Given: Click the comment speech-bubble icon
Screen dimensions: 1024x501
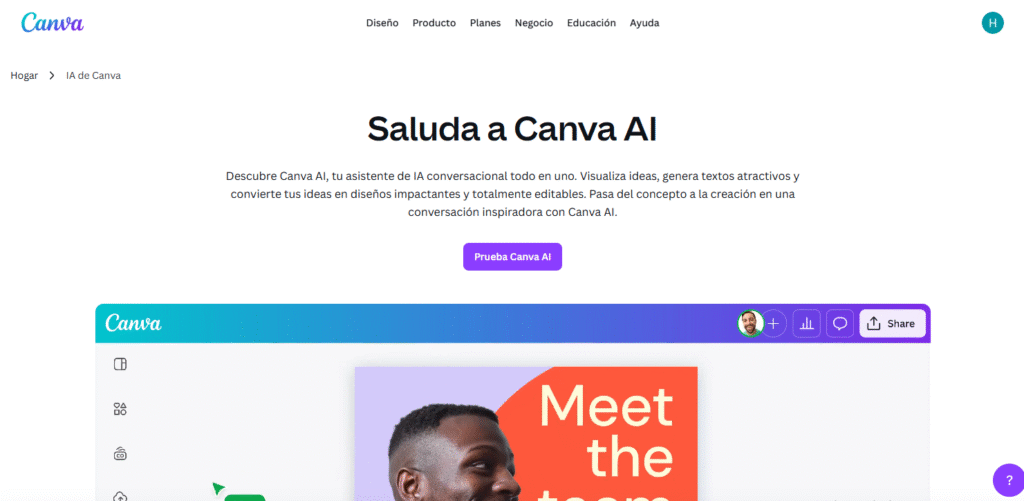Looking at the screenshot, I should [840, 323].
